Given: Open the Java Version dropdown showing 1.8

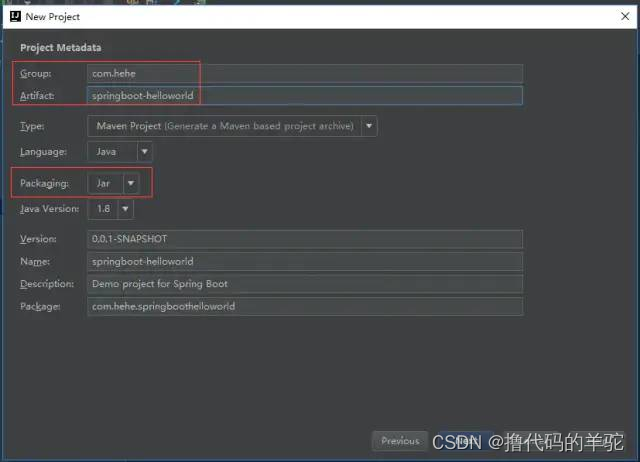Looking at the screenshot, I should [111, 209].
